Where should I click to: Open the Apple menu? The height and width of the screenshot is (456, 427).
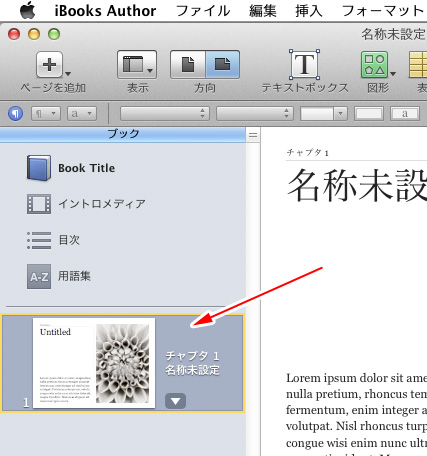[x=28, y=10]
